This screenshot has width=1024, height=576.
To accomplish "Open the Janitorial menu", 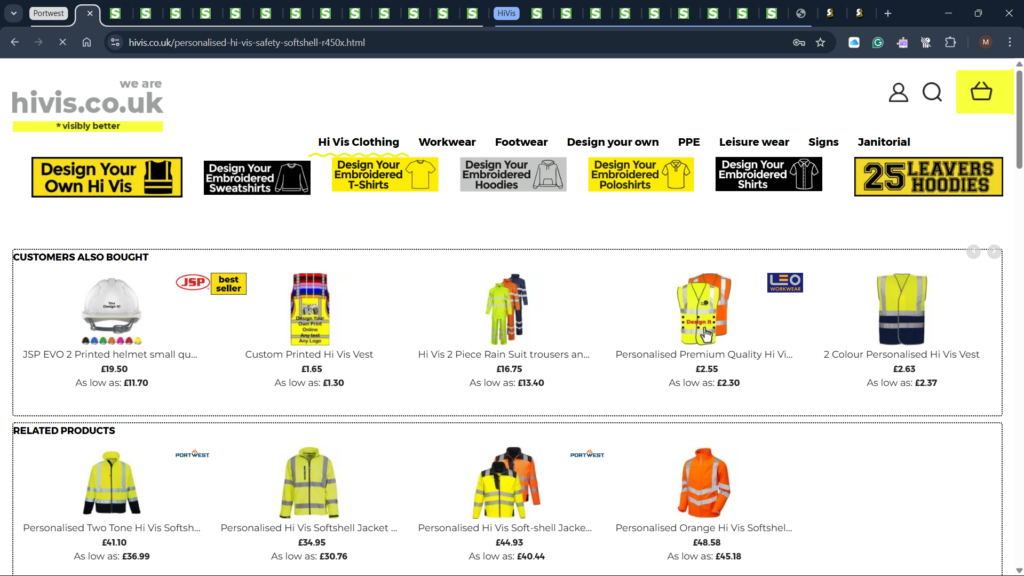I will pyautogui.click(x=884, y=142).
